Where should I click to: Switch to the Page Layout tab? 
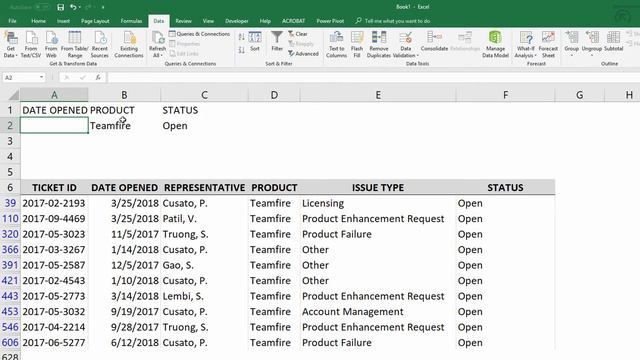pyautogui.click(x=95, y=21)
